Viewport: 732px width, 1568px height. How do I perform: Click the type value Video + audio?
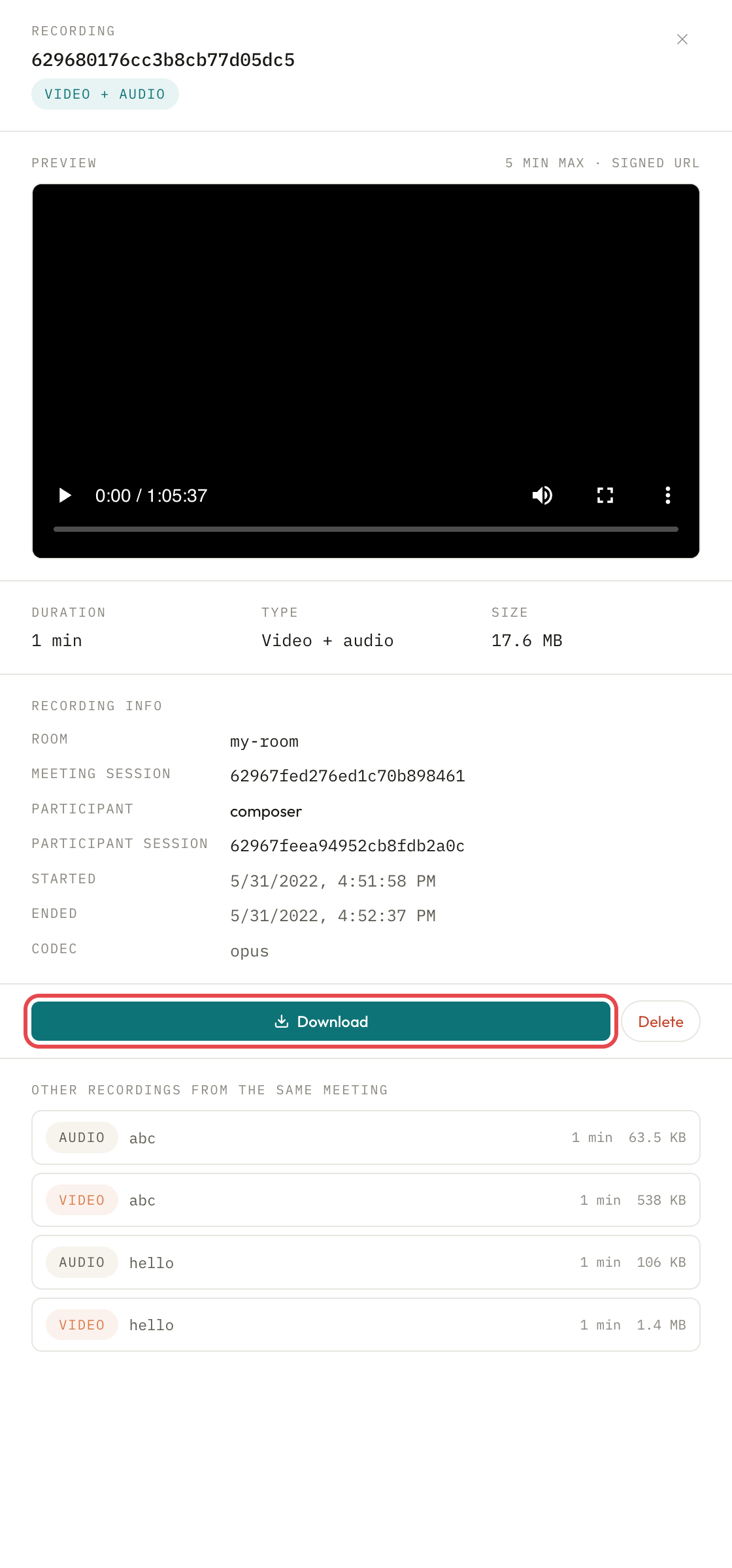327,640
